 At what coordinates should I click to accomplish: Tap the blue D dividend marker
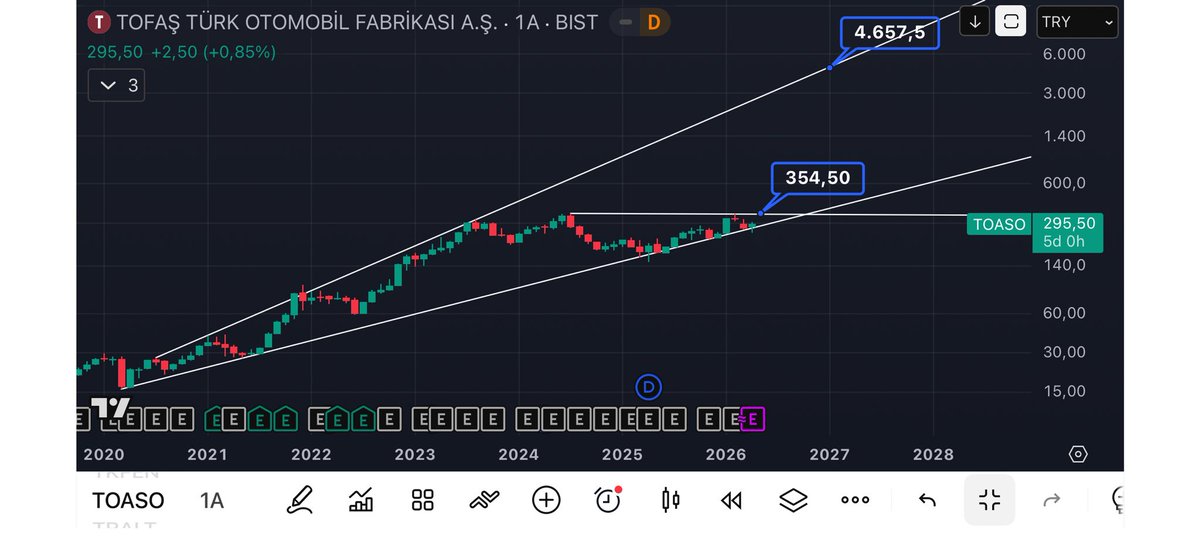649,386
